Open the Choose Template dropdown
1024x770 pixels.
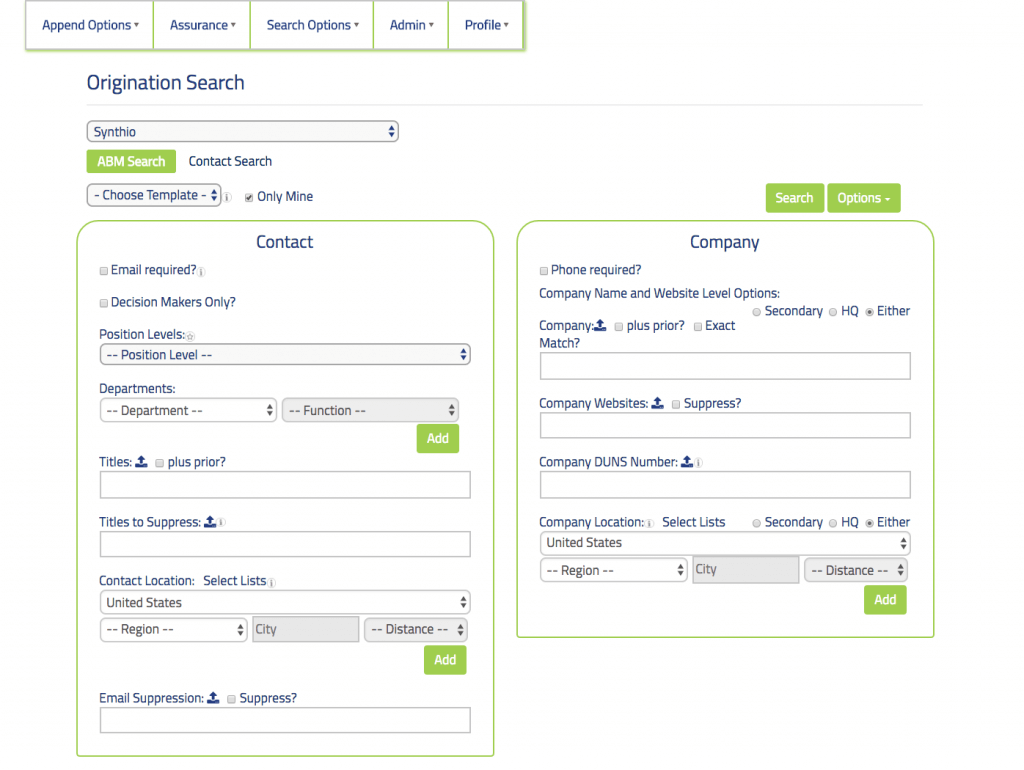coord(154,195)
